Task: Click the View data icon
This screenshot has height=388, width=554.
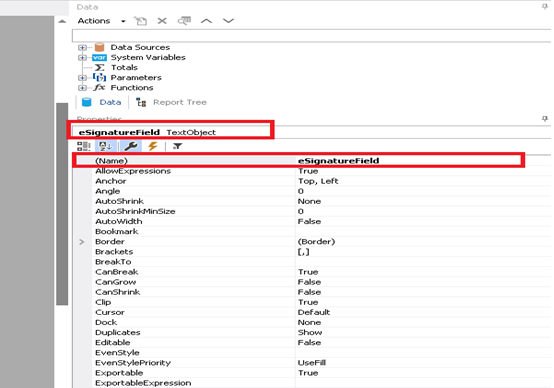Action: 184,21
